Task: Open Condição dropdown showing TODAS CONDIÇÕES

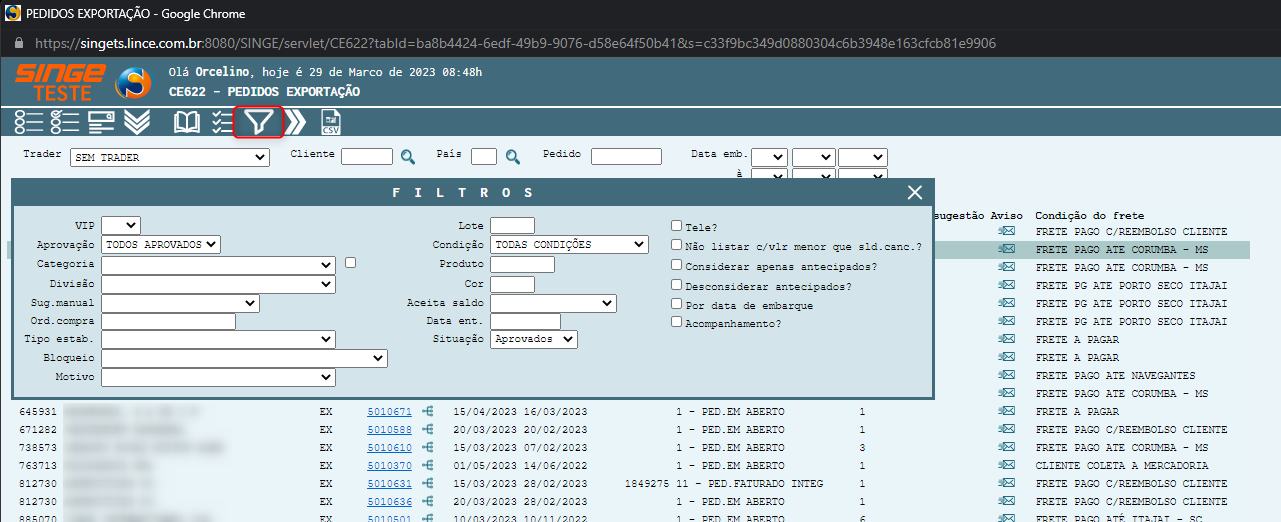Action: (569, 244)
